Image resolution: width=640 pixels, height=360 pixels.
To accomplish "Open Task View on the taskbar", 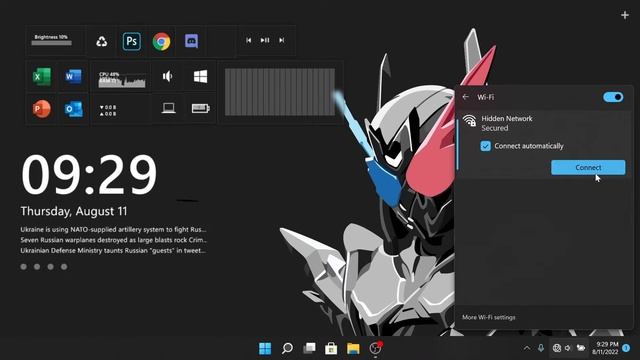I will [x=309, y=348].
